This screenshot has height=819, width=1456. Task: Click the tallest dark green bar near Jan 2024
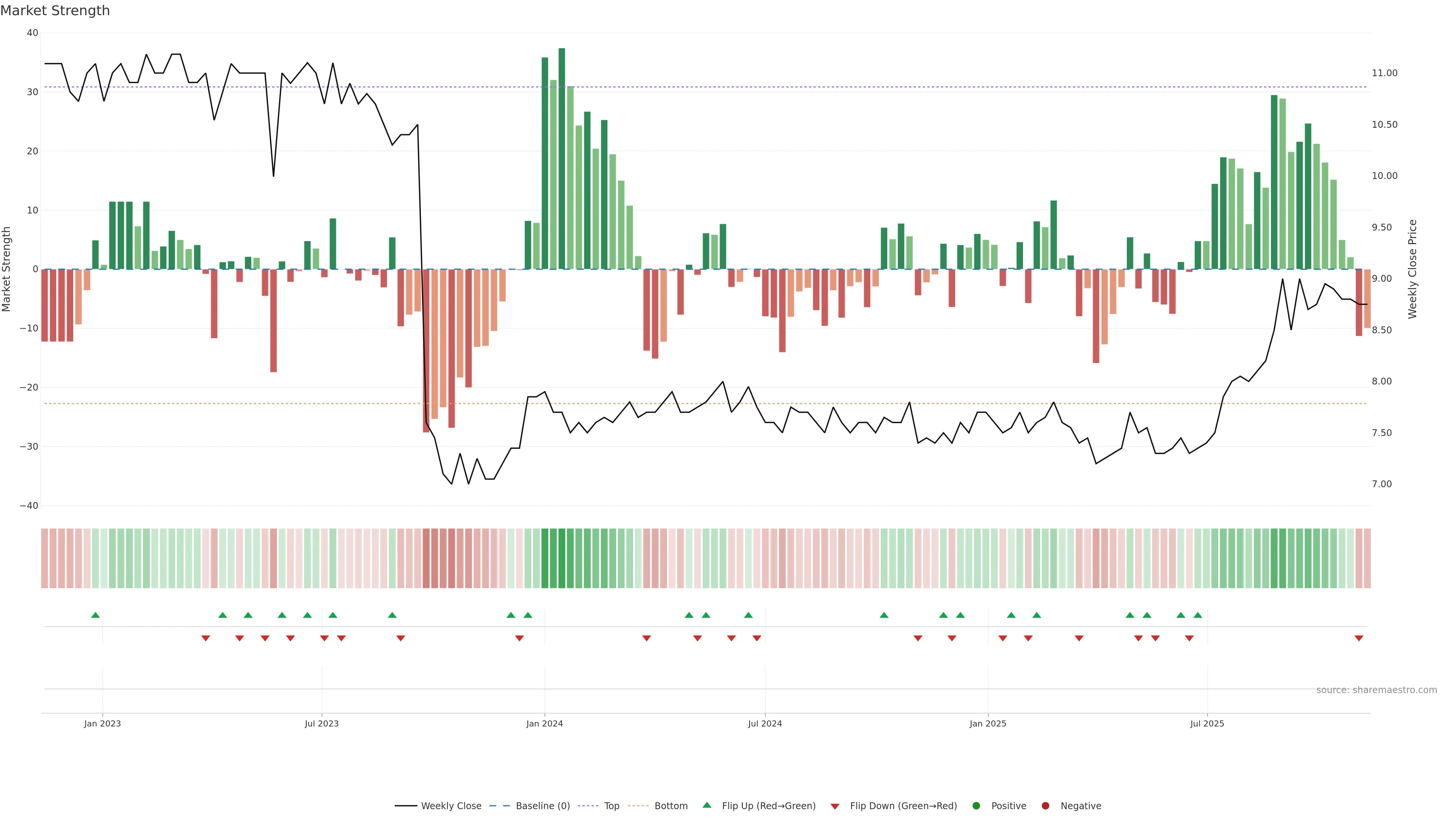point(561,158)
